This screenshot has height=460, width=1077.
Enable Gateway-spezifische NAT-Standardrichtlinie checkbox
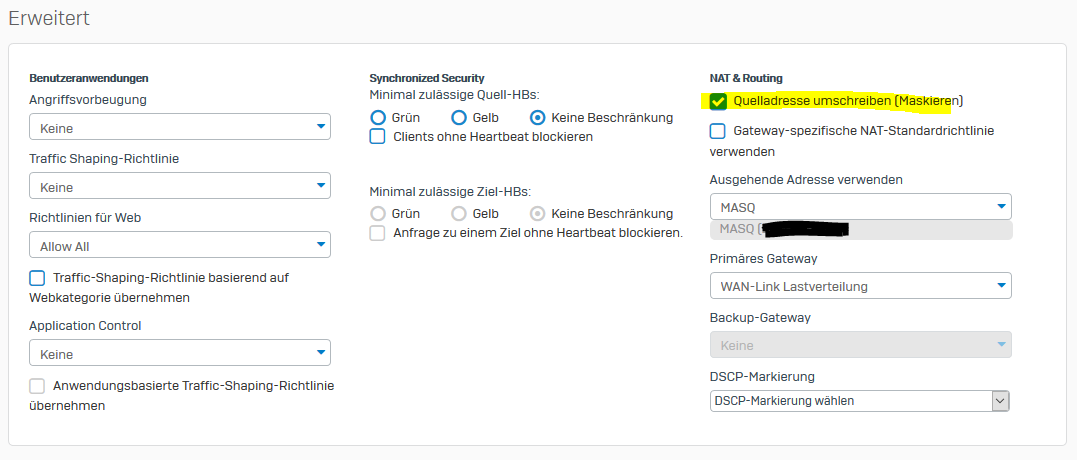(x=718, y=131)
